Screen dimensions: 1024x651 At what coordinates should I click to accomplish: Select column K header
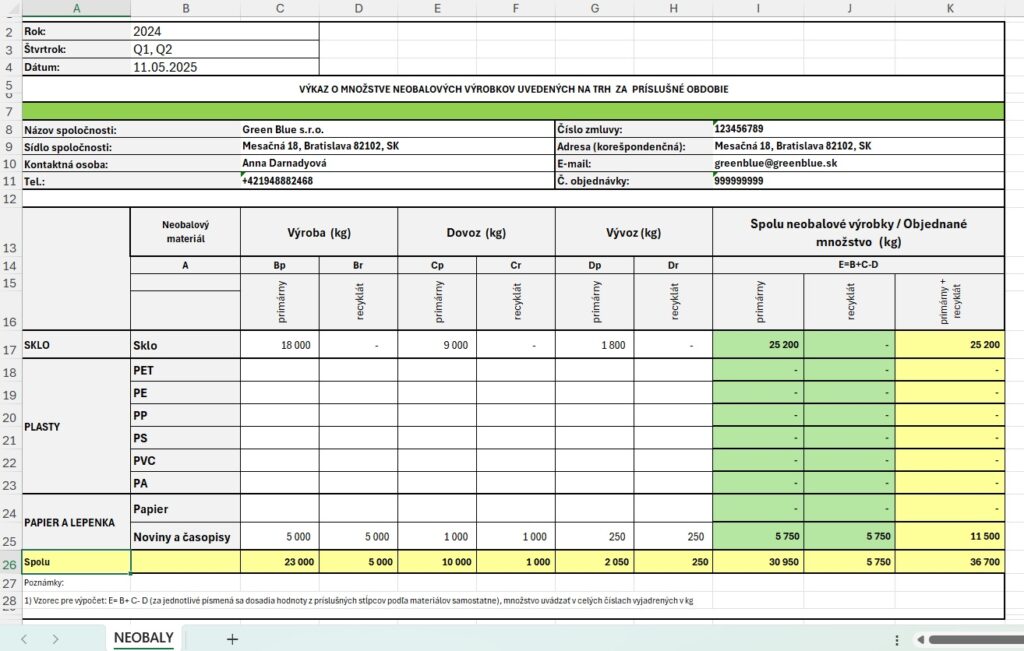(949, 8)
